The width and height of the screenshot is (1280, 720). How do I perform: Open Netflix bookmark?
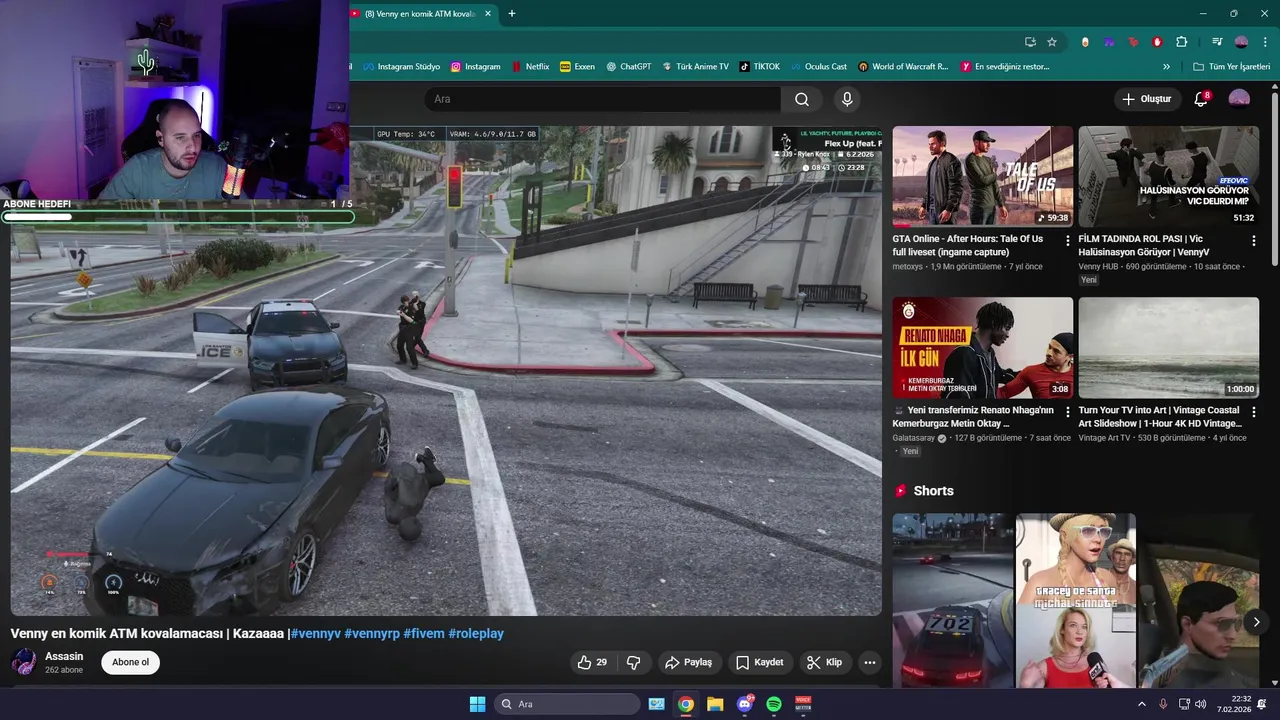pyautogui.click(x=530, y=66)
